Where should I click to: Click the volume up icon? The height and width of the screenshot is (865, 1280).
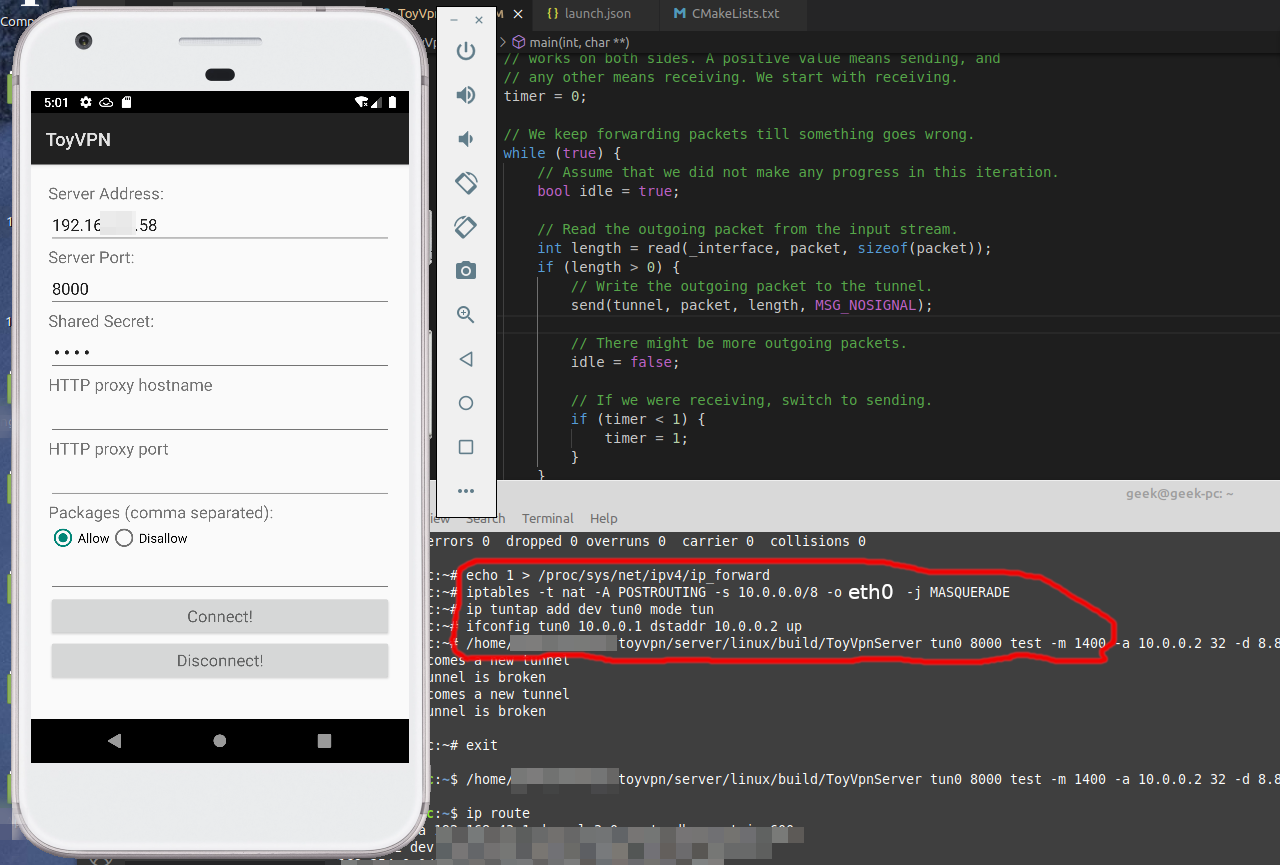[x=465, y=95]
